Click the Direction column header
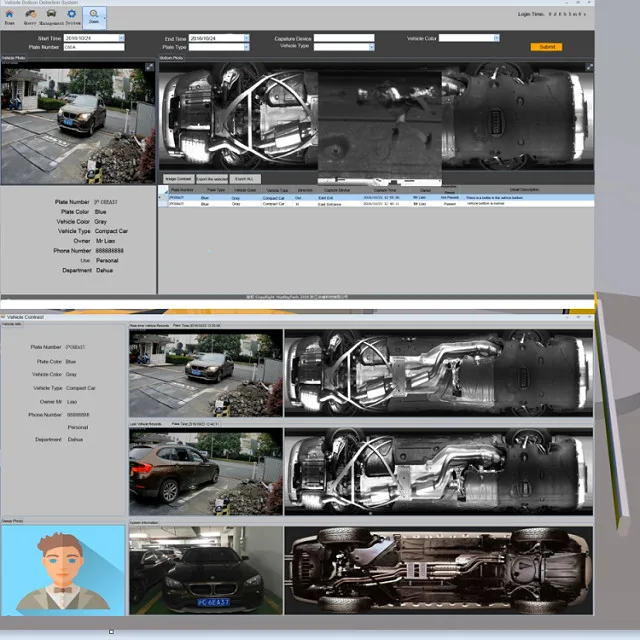Image resolution: width=640 pixels, height=640 pixels. [x=305, y=190]
